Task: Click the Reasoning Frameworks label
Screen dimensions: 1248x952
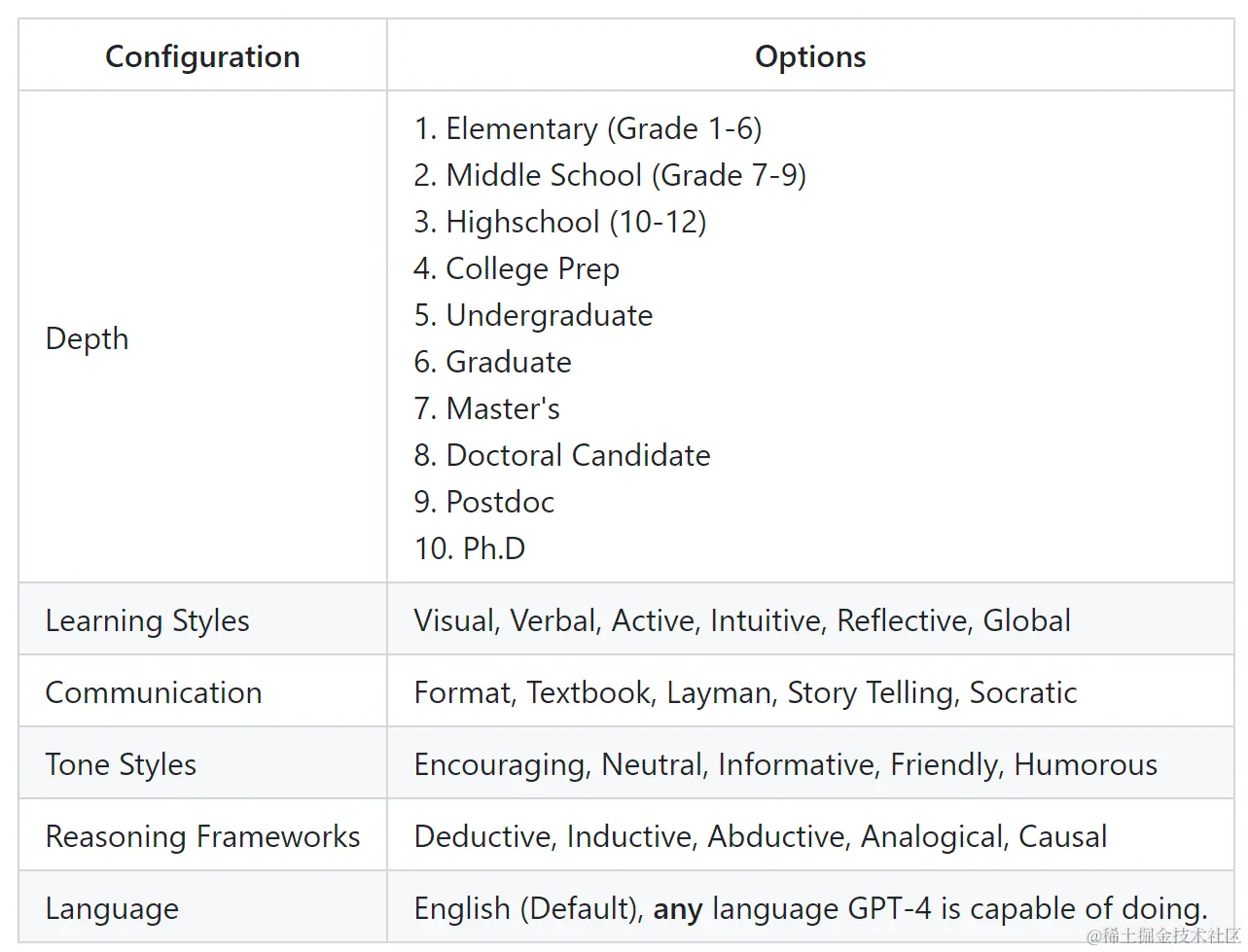Action: click(x=202, y=836)
